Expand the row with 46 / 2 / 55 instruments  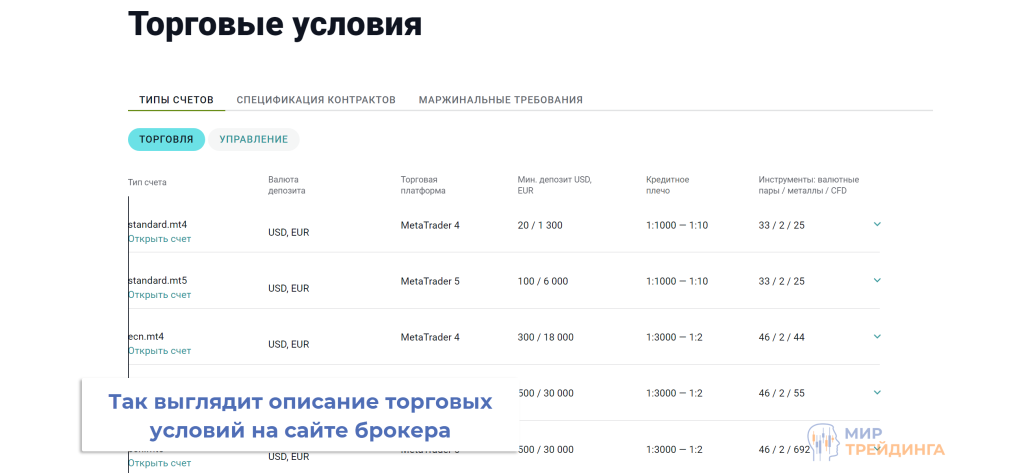877,392
